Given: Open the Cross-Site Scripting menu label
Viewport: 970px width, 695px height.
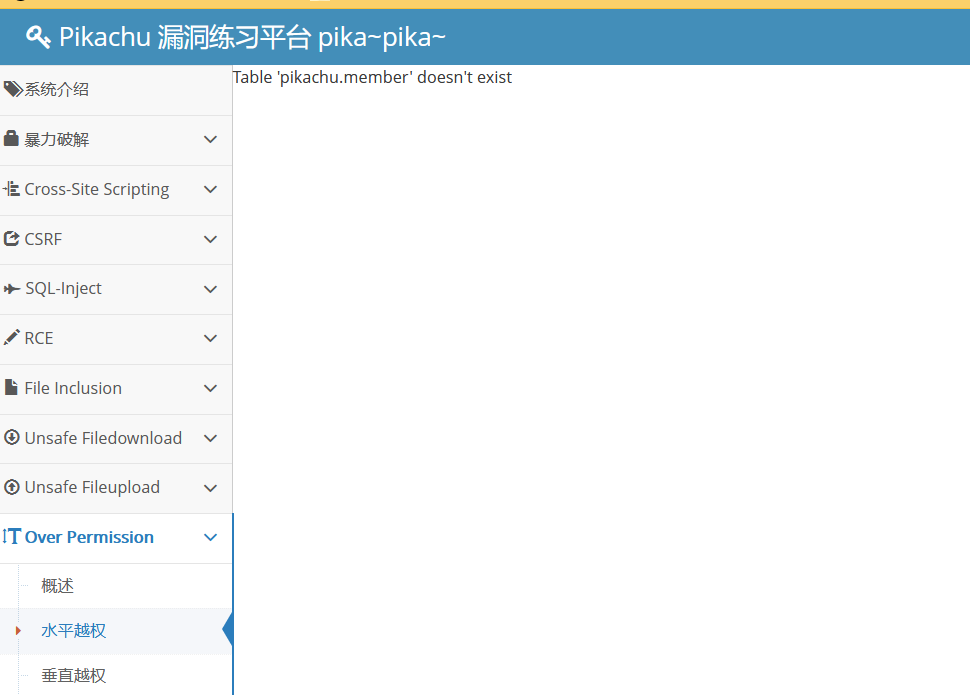Looking at the screenshot, I should [97, 189].
